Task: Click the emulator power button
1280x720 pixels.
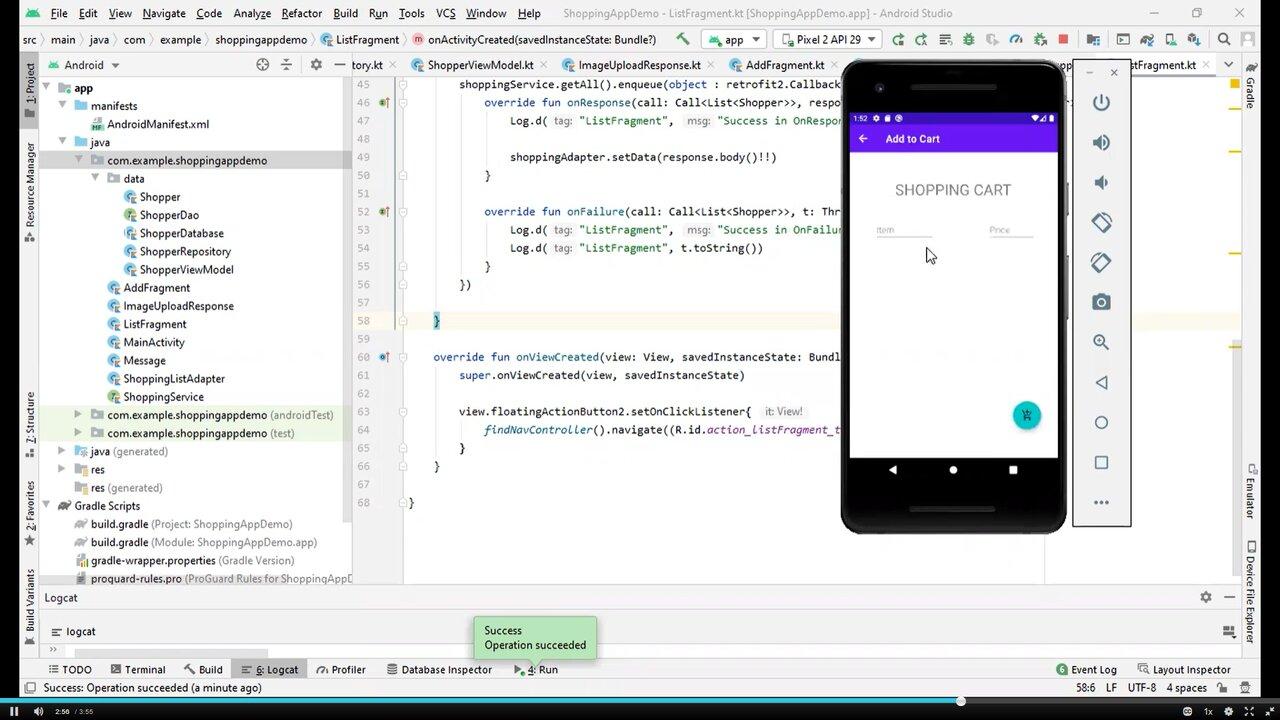Action: [x=1101, y=103]
